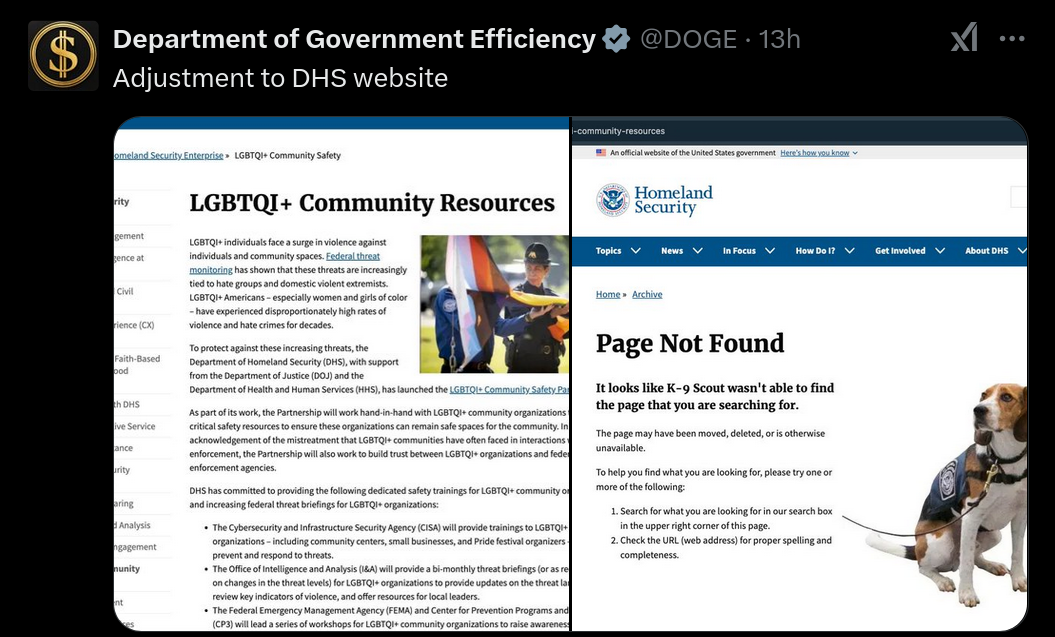1055x637 pixels.
Task: Click the Homeland Security seal logo
Action: coord(612,200)
